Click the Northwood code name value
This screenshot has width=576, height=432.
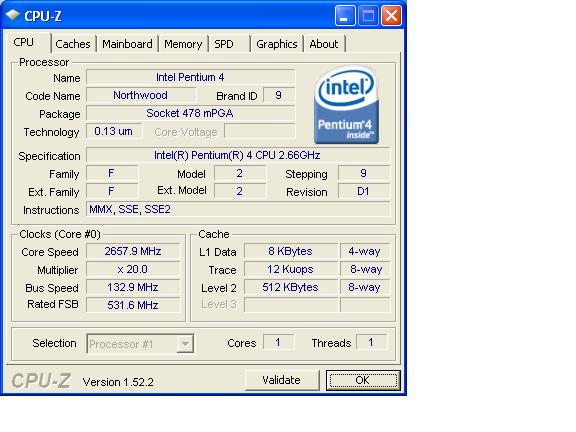coord(141,95)
